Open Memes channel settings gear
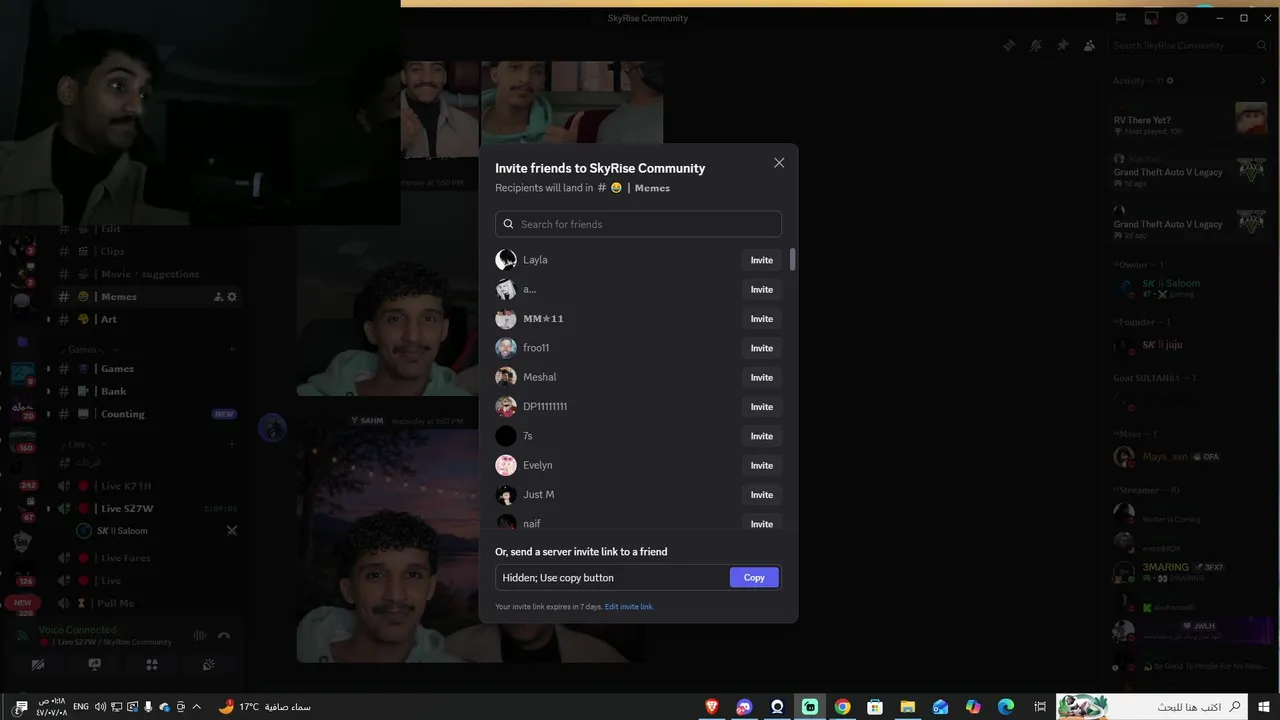Viewport: 1280px width, 720px height. point(232,297)
